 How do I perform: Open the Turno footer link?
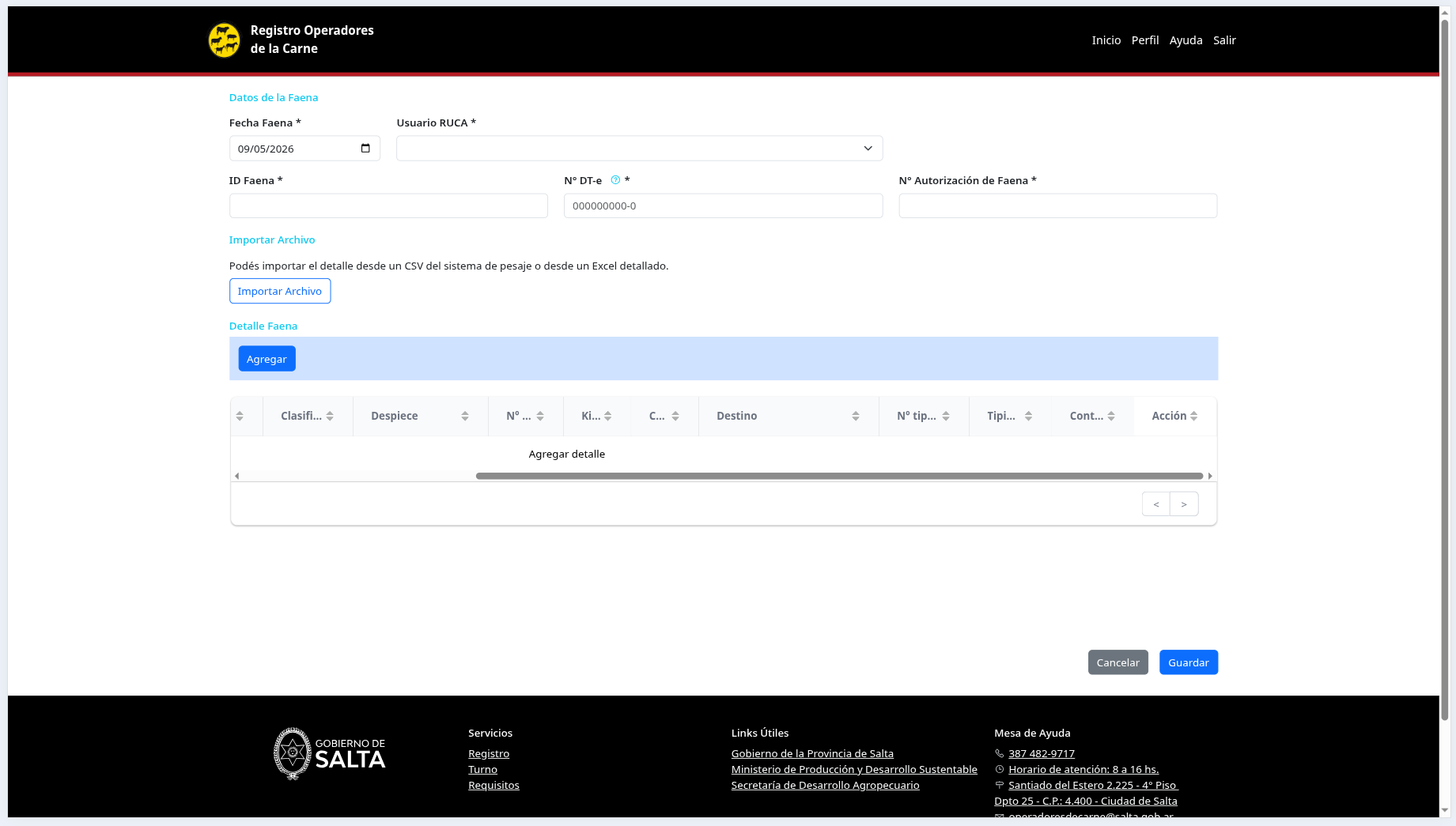[x=482, y=770]
